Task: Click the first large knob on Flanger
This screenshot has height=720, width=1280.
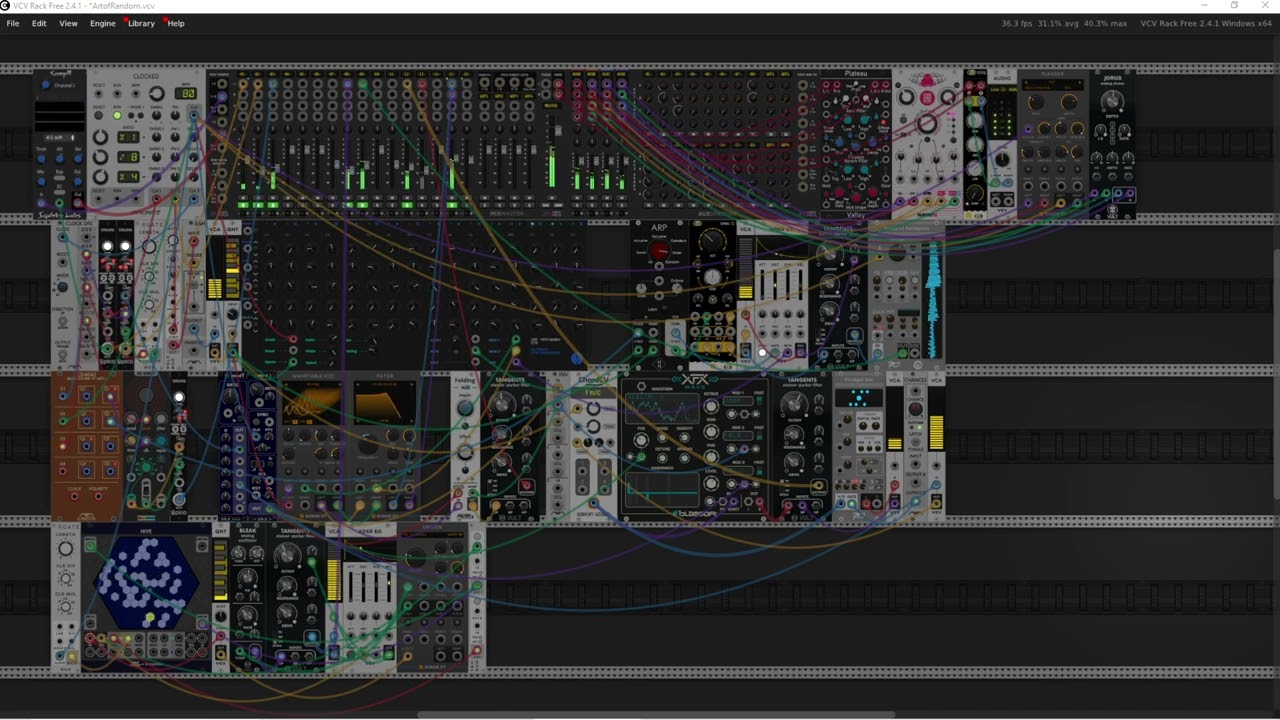Action: pyautogui.click(x=1036, y=102)
